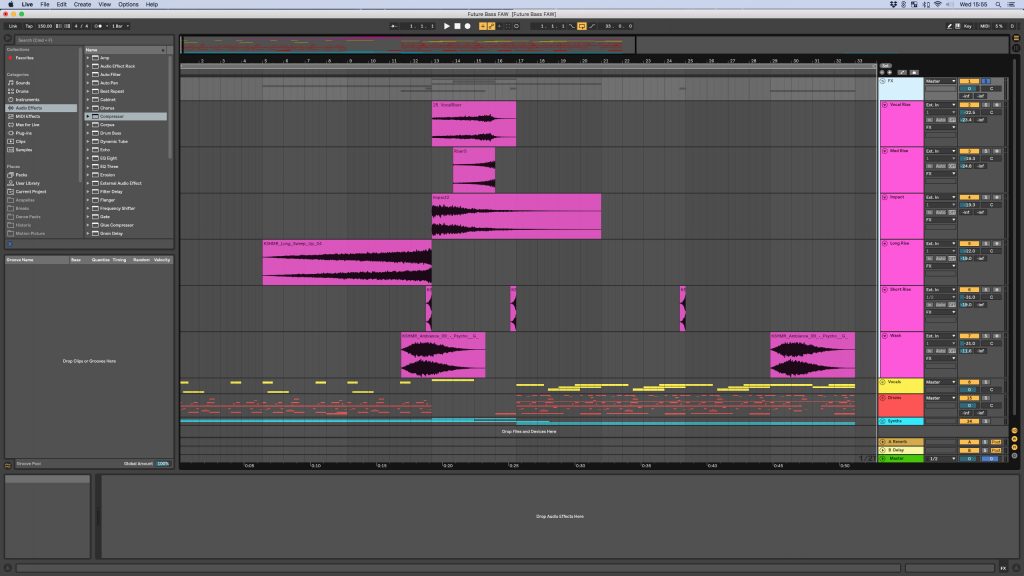Select the Instruments browser category
This screenshot has width=1024, height=576.
tap(27, 100)
